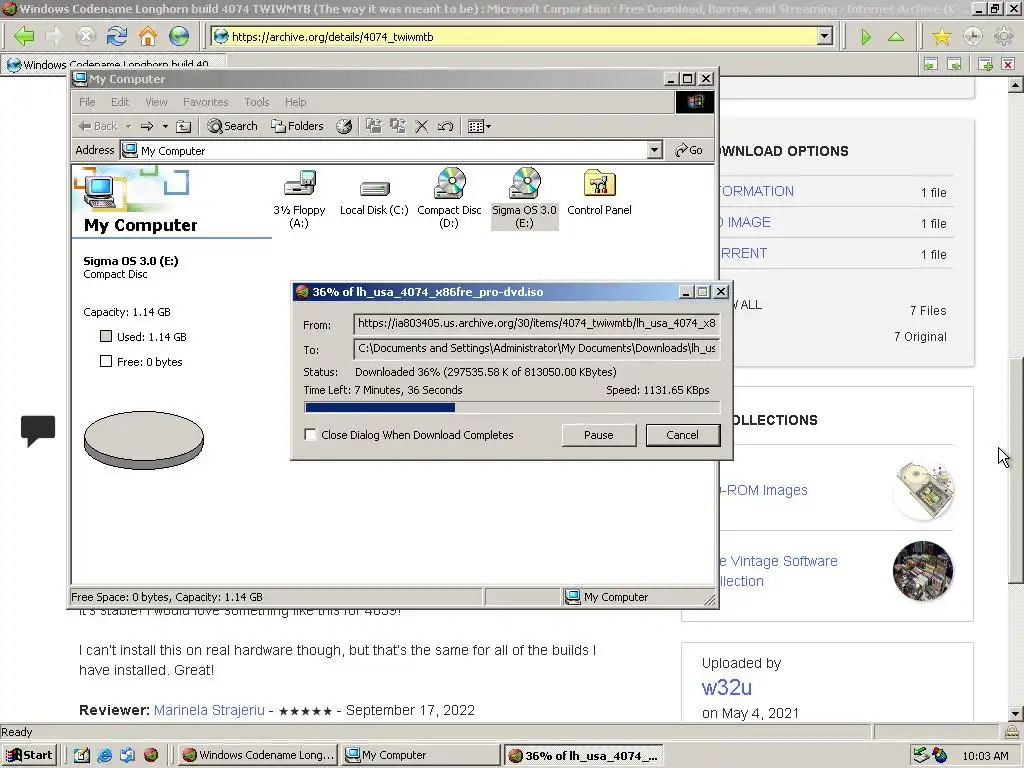Click Undo icon in My Computer toolbar
Viewport: 1024px width, 768px height.
tap(445, 126)
